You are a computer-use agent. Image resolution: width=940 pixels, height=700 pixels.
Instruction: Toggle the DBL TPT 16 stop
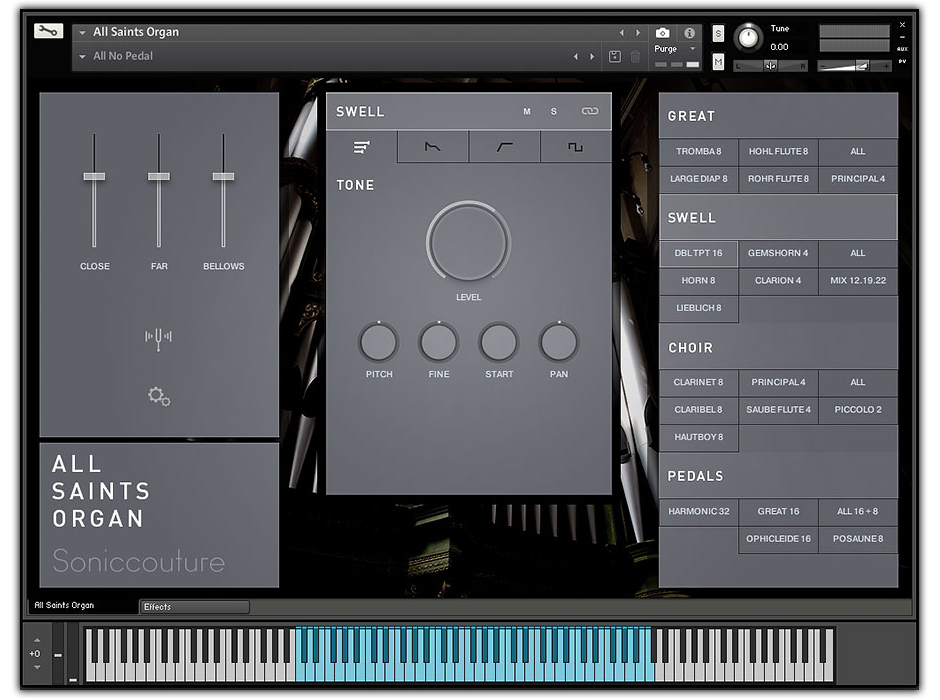698,253
